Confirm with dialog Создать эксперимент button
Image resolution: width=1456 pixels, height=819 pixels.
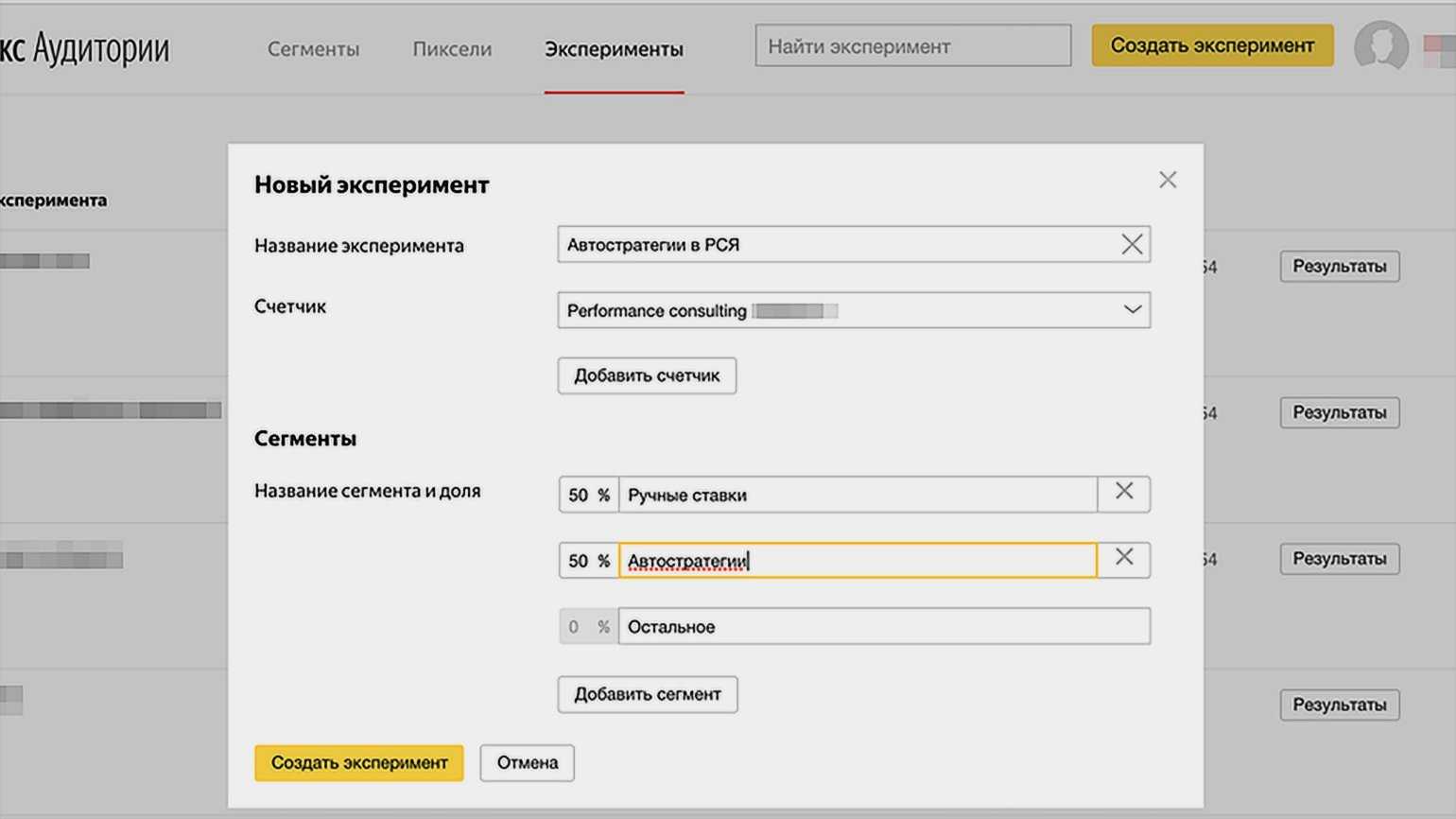pyautogui.click(x=359, y=762)
